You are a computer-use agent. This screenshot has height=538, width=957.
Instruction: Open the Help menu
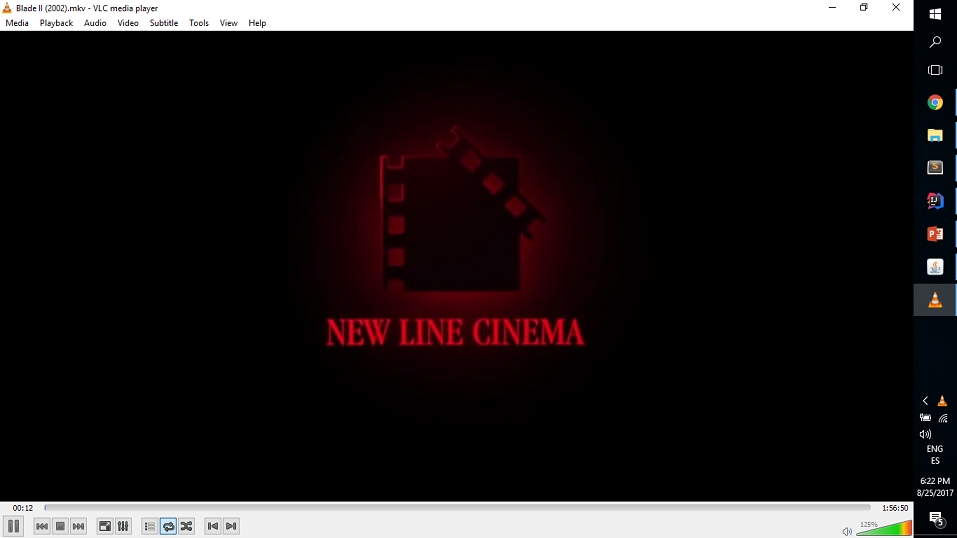point(257,23)
